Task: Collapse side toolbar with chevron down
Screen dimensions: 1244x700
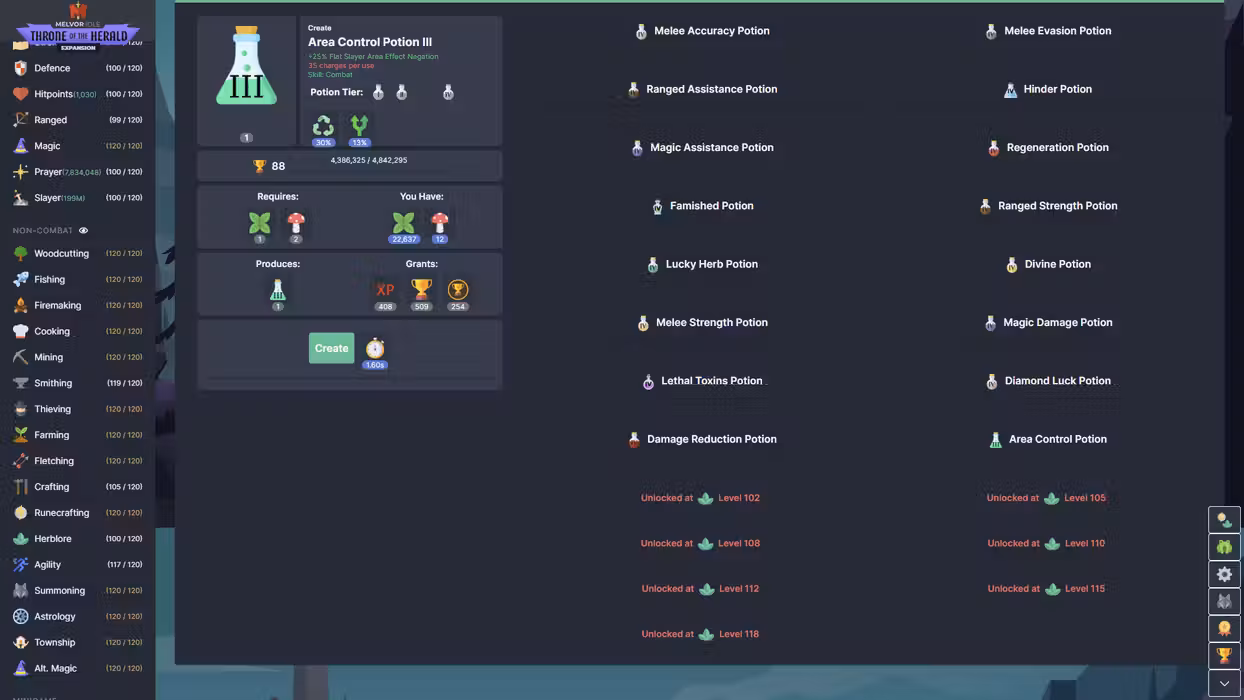Action: 1224,683
